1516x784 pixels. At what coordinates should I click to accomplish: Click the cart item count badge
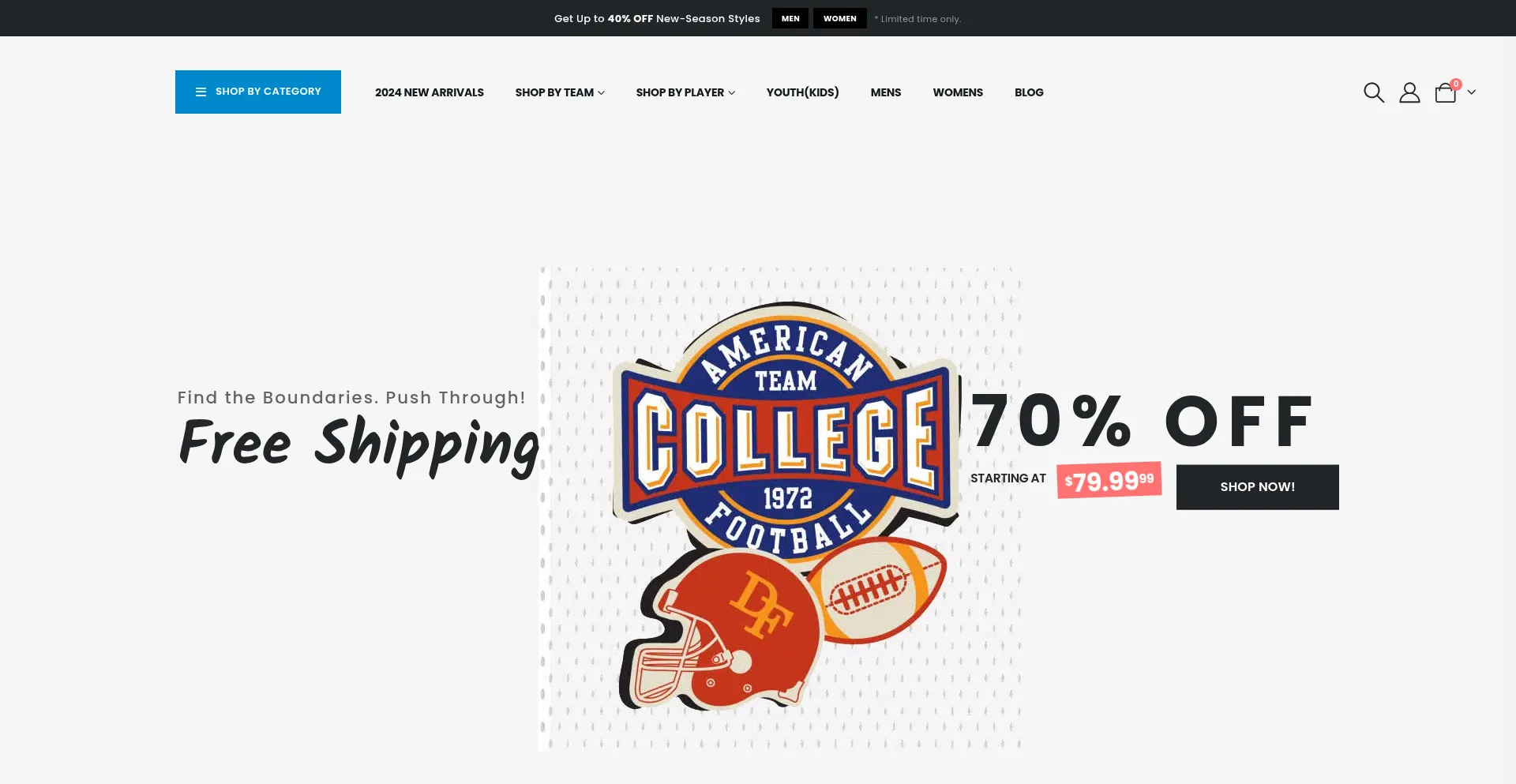(x=1456, y=84)
